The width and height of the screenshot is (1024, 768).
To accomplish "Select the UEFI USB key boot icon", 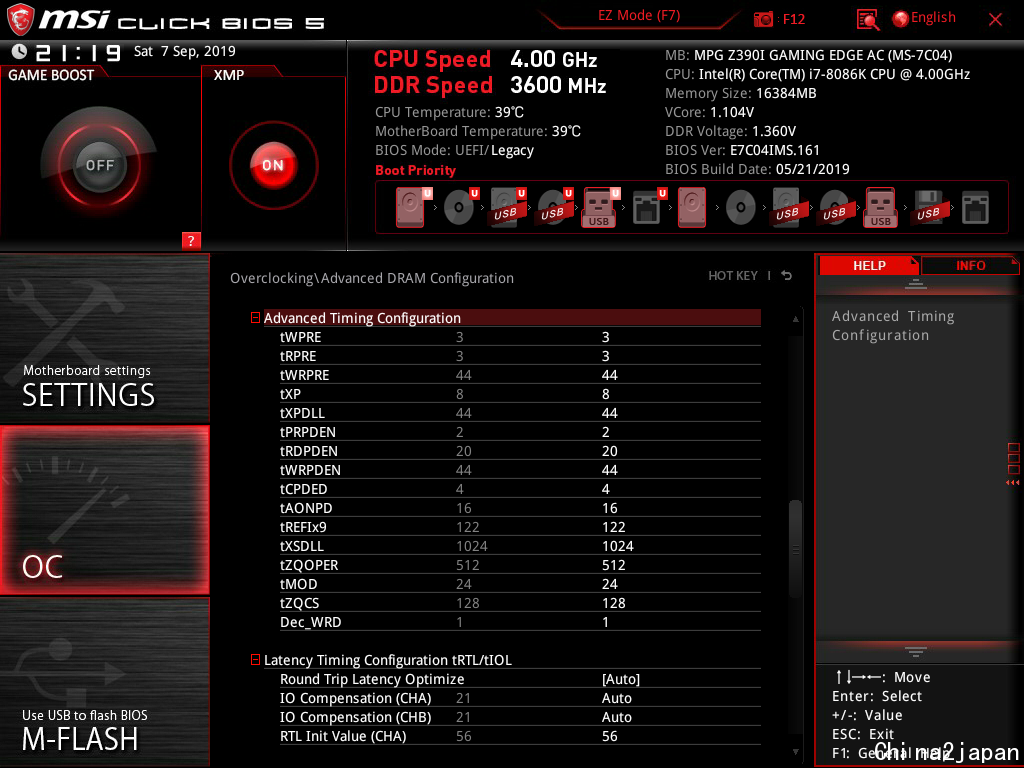I will click(x=600, y=207).
